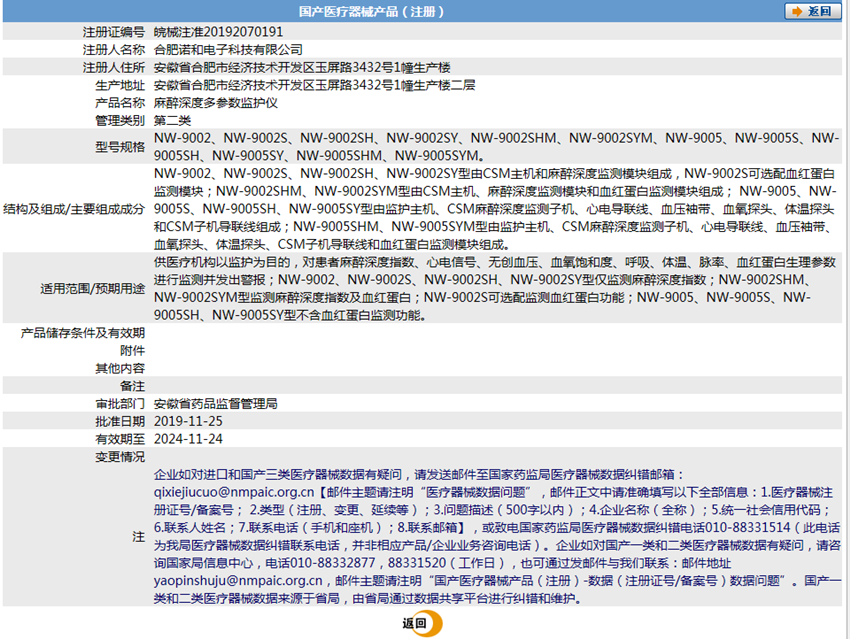Click the 管理类别 label
The width and height of the screenshot is (850, 639).
click(x=120, y=120)
